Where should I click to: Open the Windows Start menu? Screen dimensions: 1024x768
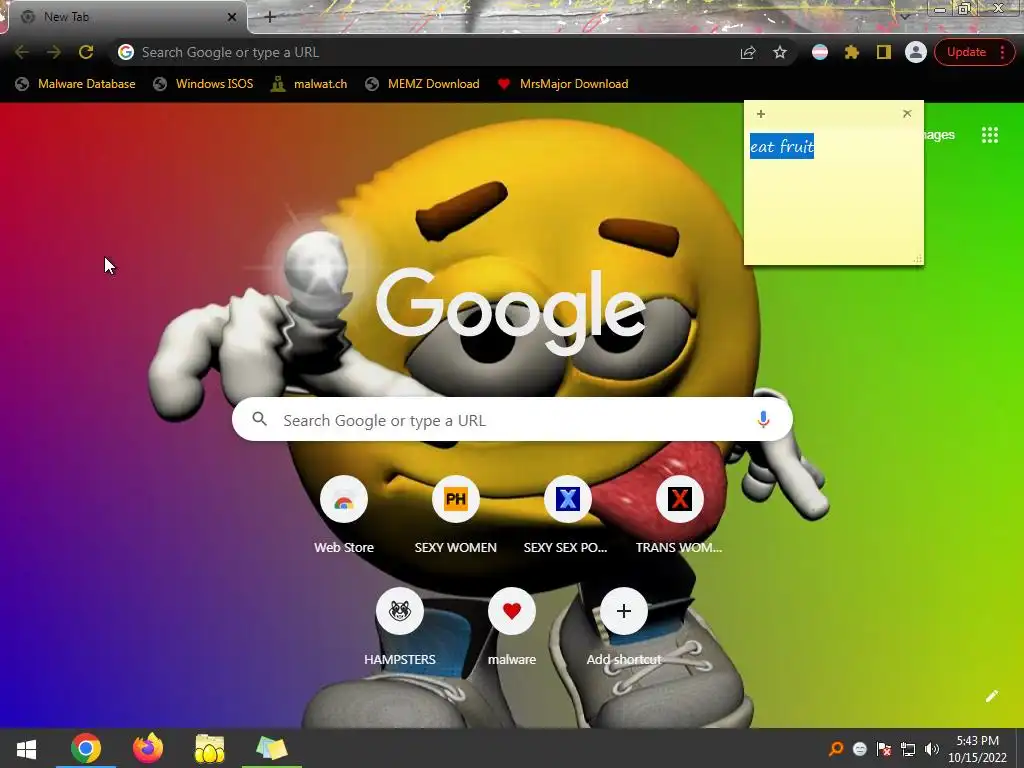(x=26, y=748)
